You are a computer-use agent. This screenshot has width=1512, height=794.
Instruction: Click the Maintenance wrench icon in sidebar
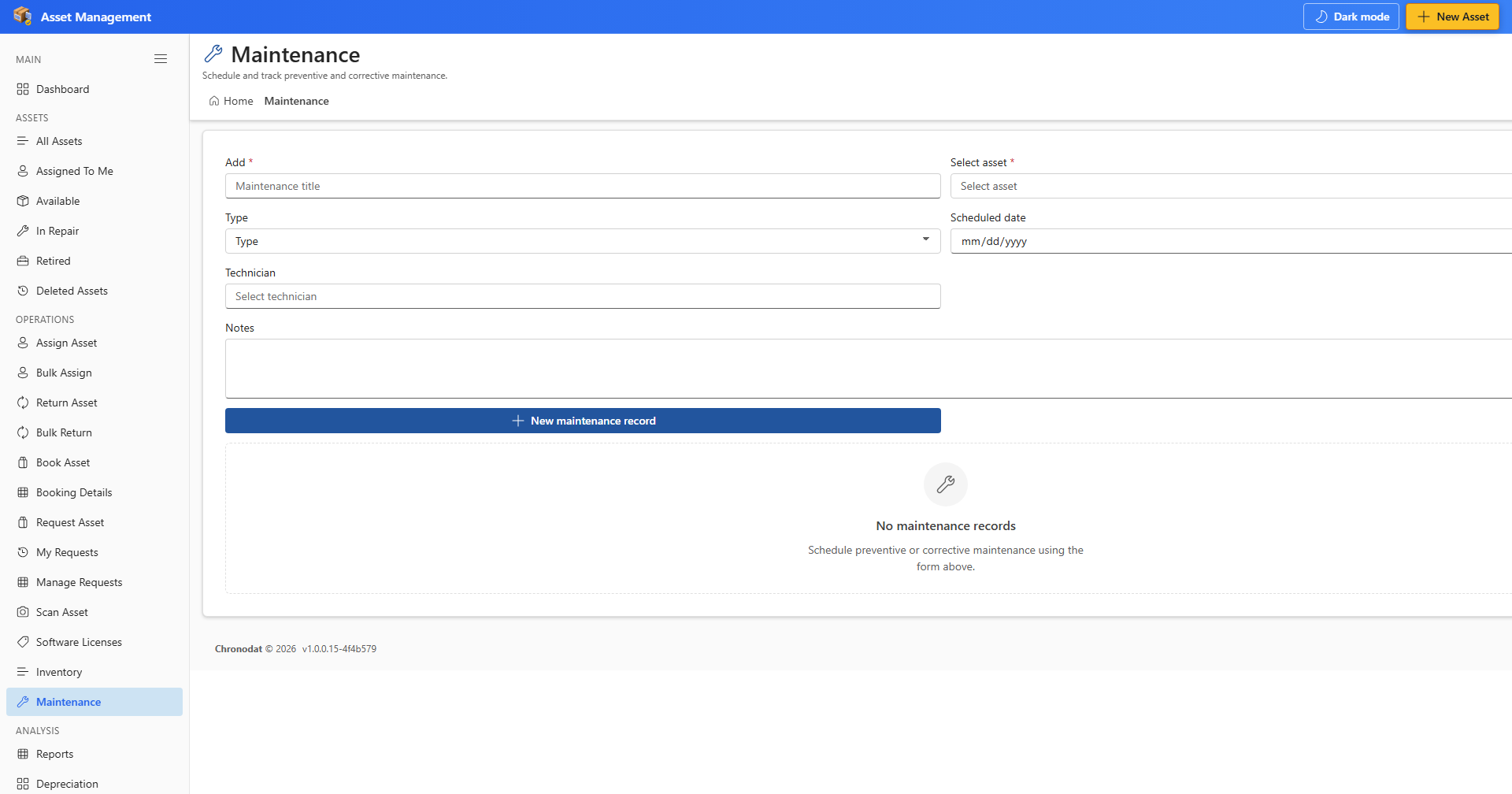coord(23,702)
